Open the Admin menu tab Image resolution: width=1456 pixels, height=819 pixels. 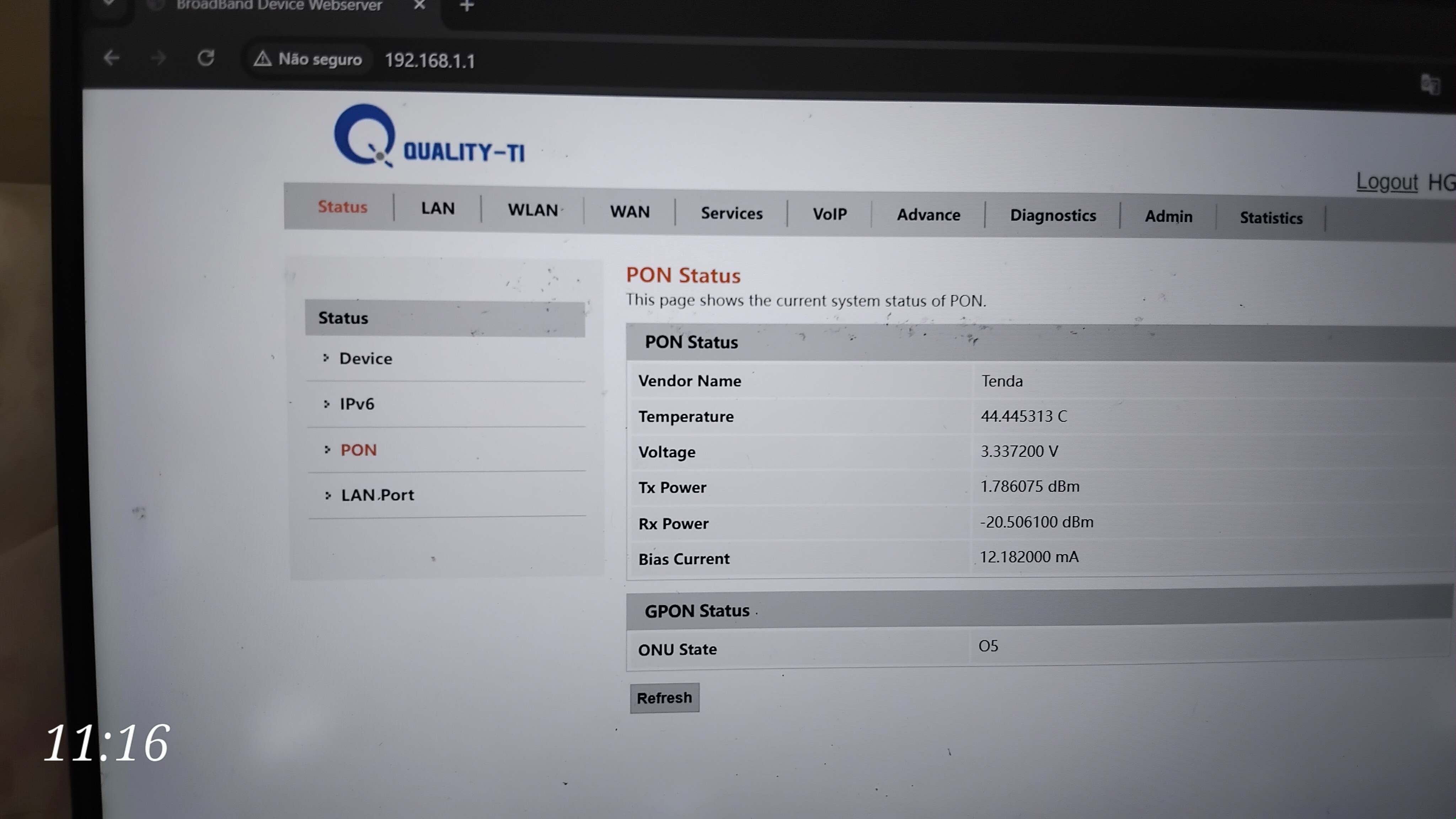click(1168, 216)
